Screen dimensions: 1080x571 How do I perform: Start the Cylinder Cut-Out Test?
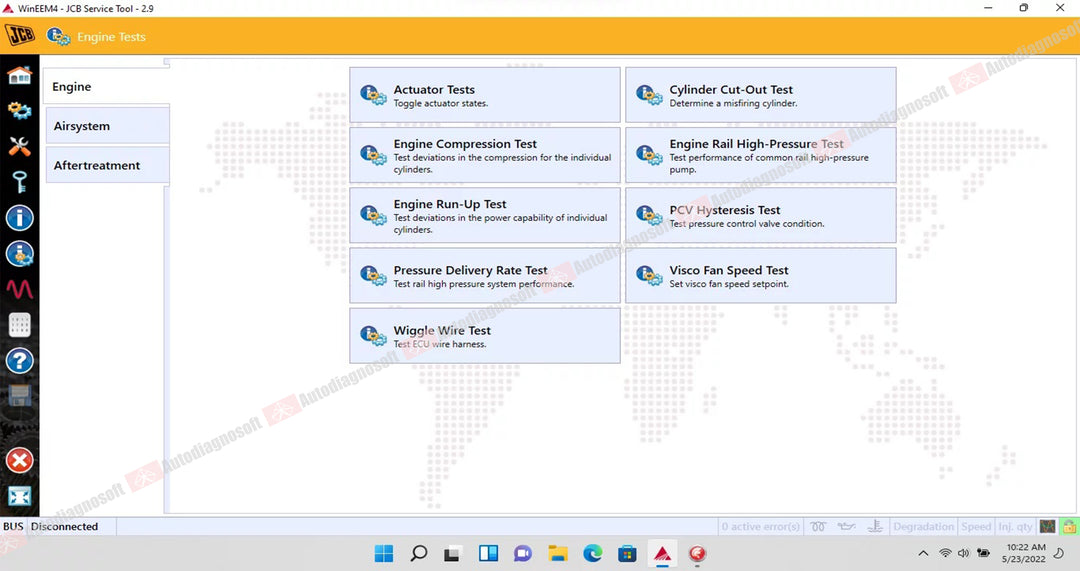coord(760,95)
